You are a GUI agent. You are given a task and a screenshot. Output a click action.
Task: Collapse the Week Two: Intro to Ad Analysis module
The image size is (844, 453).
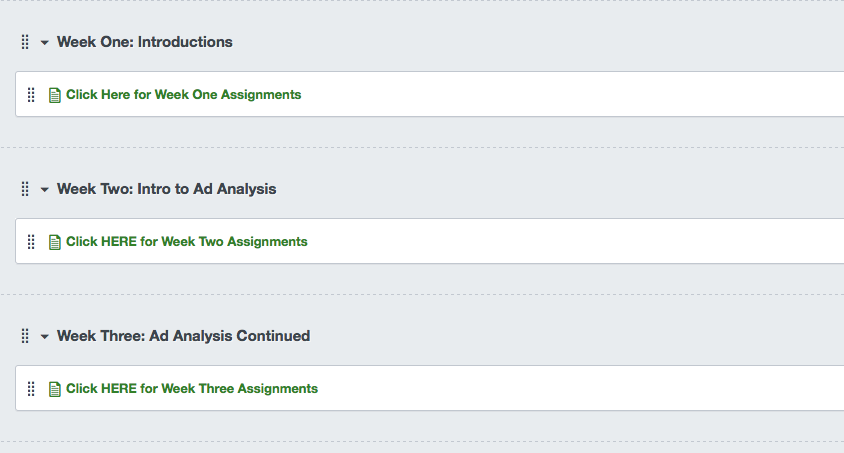(45, 190)
